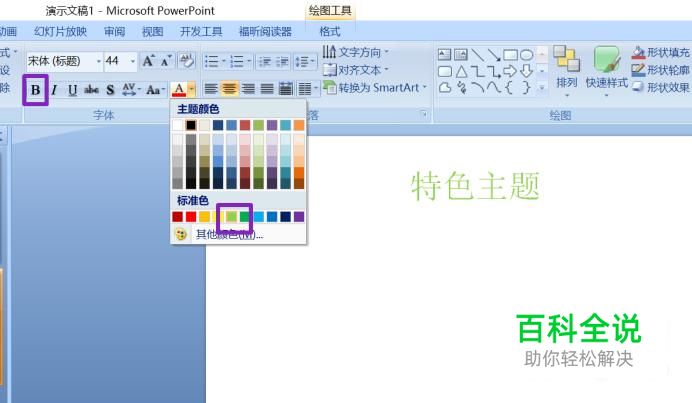Toggle underline formatting
The width and height of the screenshot is (692, 403).
pos(72,90)
